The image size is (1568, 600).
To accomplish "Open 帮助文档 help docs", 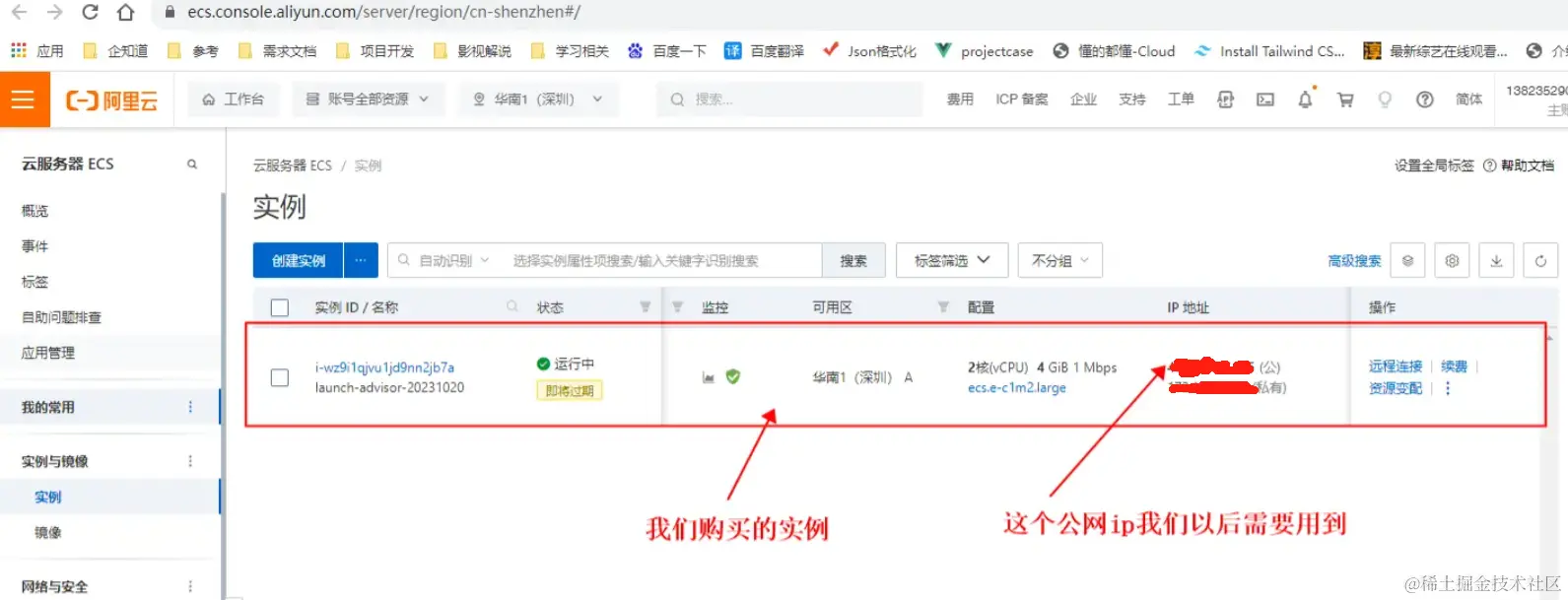I will [1519, 166].
